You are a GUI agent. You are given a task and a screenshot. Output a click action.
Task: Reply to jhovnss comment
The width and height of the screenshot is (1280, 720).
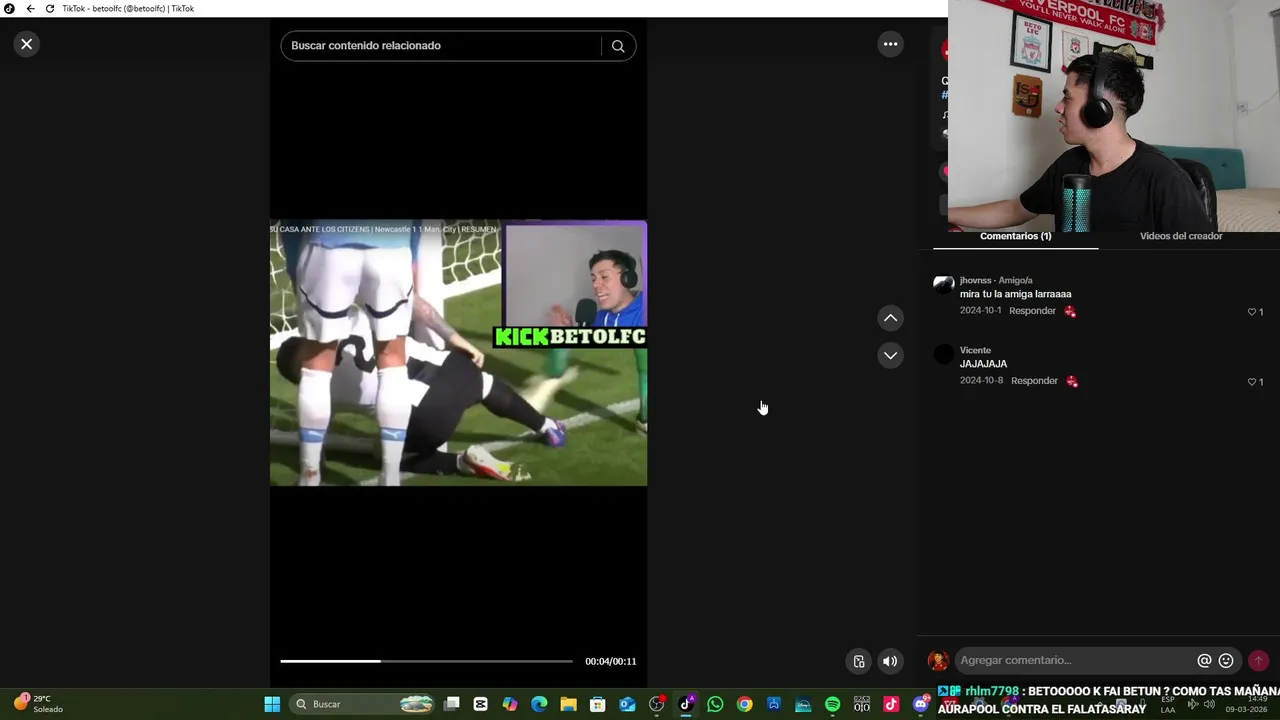[1032, 311]
